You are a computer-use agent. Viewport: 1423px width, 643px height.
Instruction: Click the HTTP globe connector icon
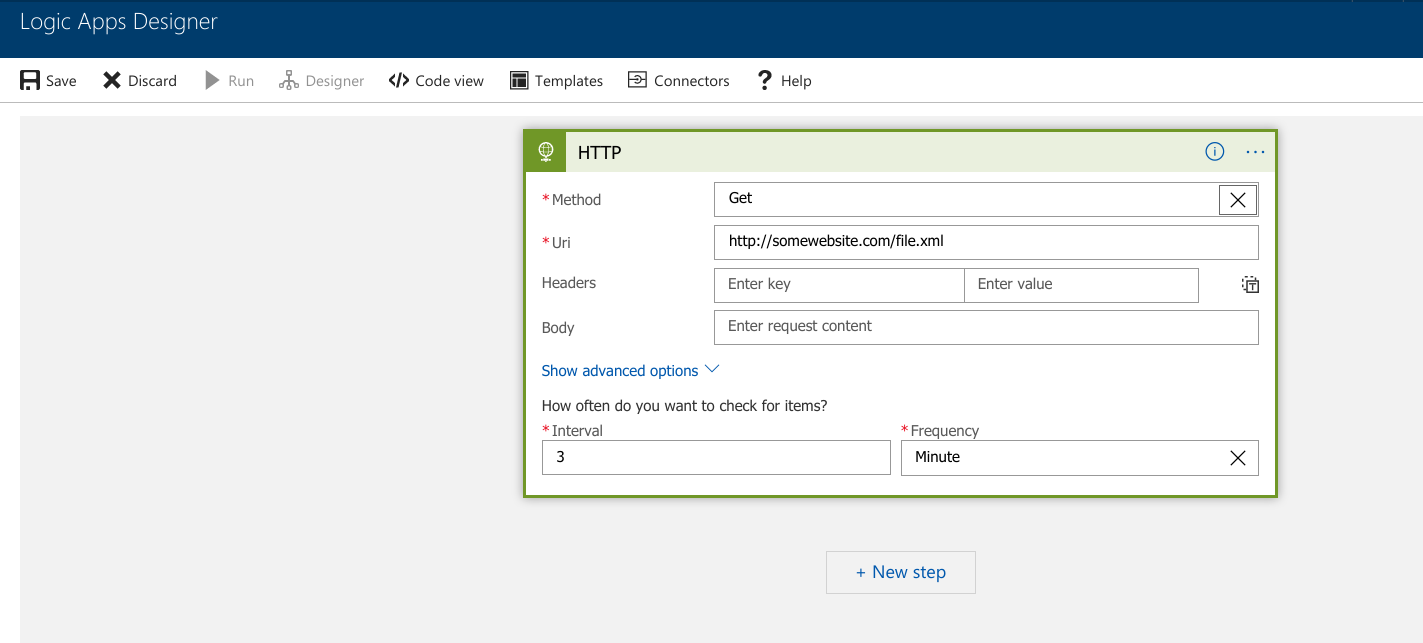pyautogui.click(x=546, y=152)
